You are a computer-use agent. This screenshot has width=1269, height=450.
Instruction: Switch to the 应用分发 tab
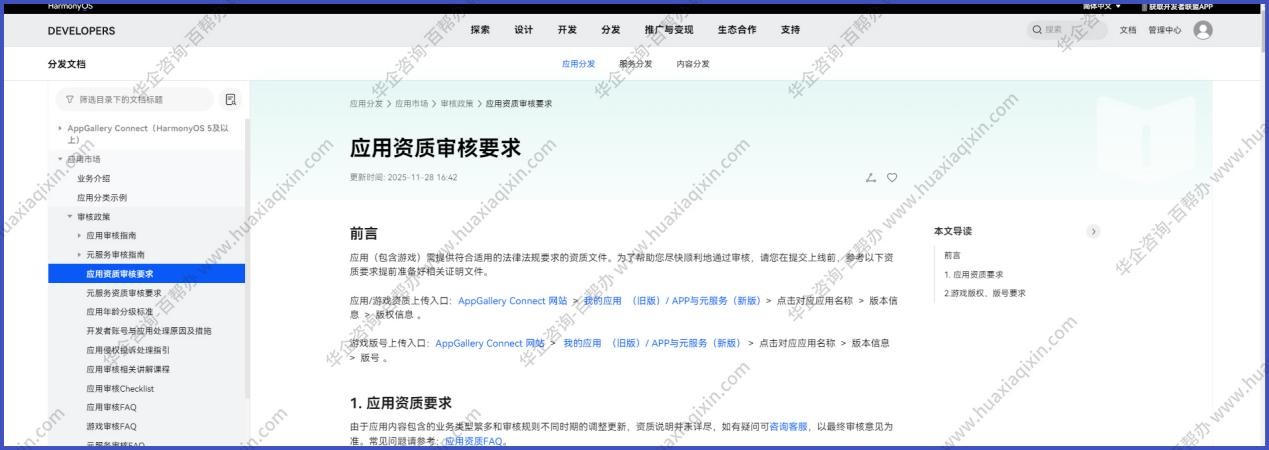click(x=578, y=63)
